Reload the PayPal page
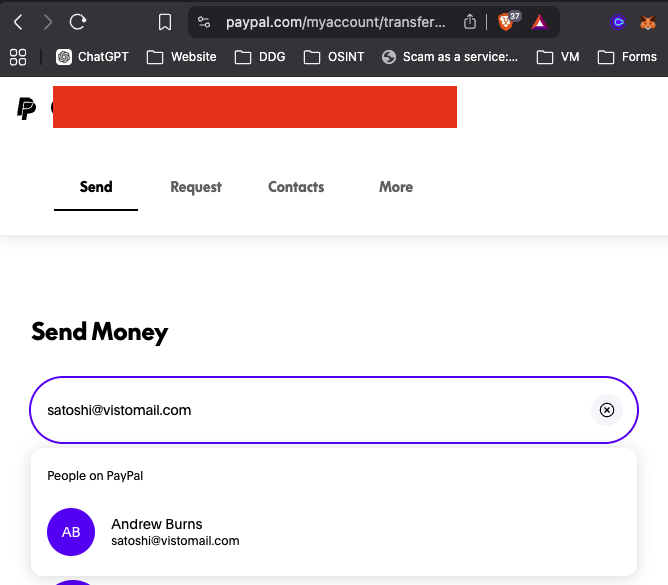 [78, 22]
